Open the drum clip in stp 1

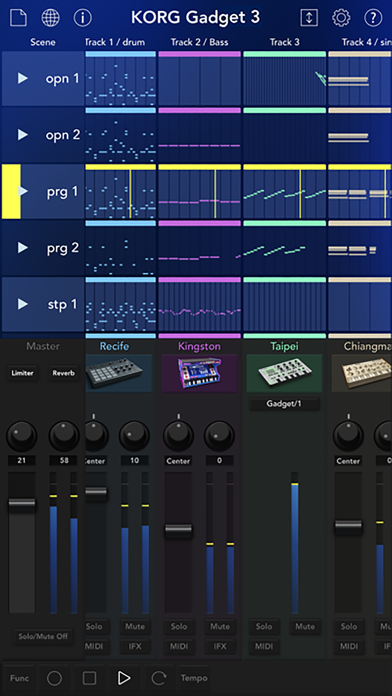(x=120, y=304)
